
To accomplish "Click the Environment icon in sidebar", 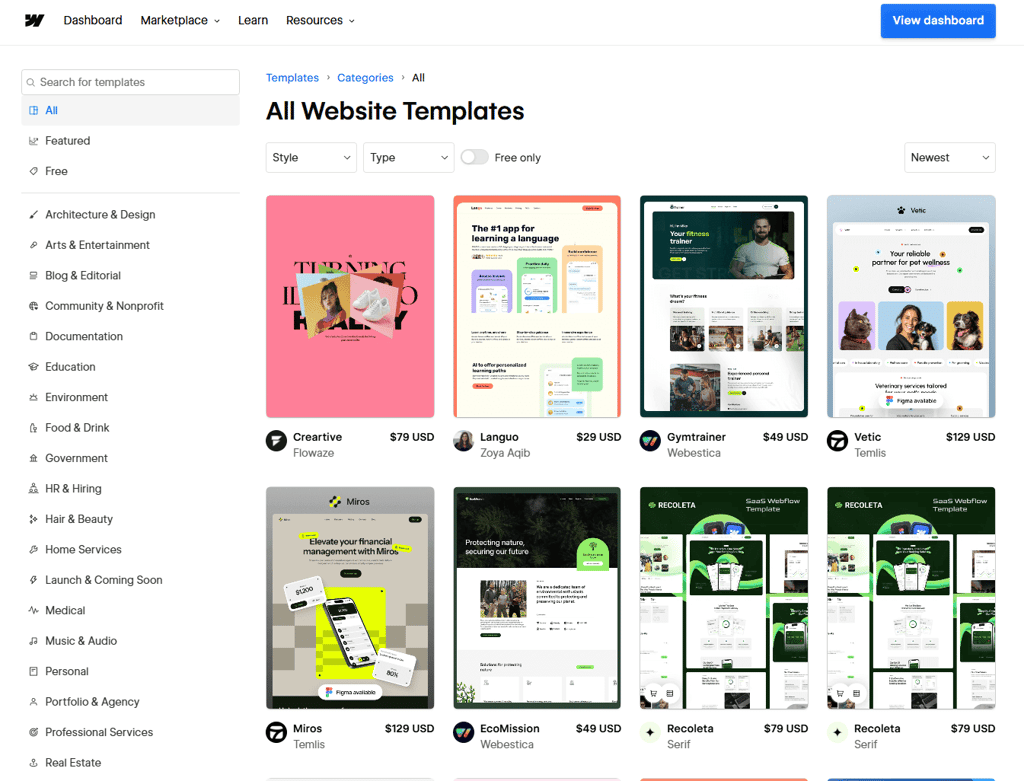I will pos(33,397).
